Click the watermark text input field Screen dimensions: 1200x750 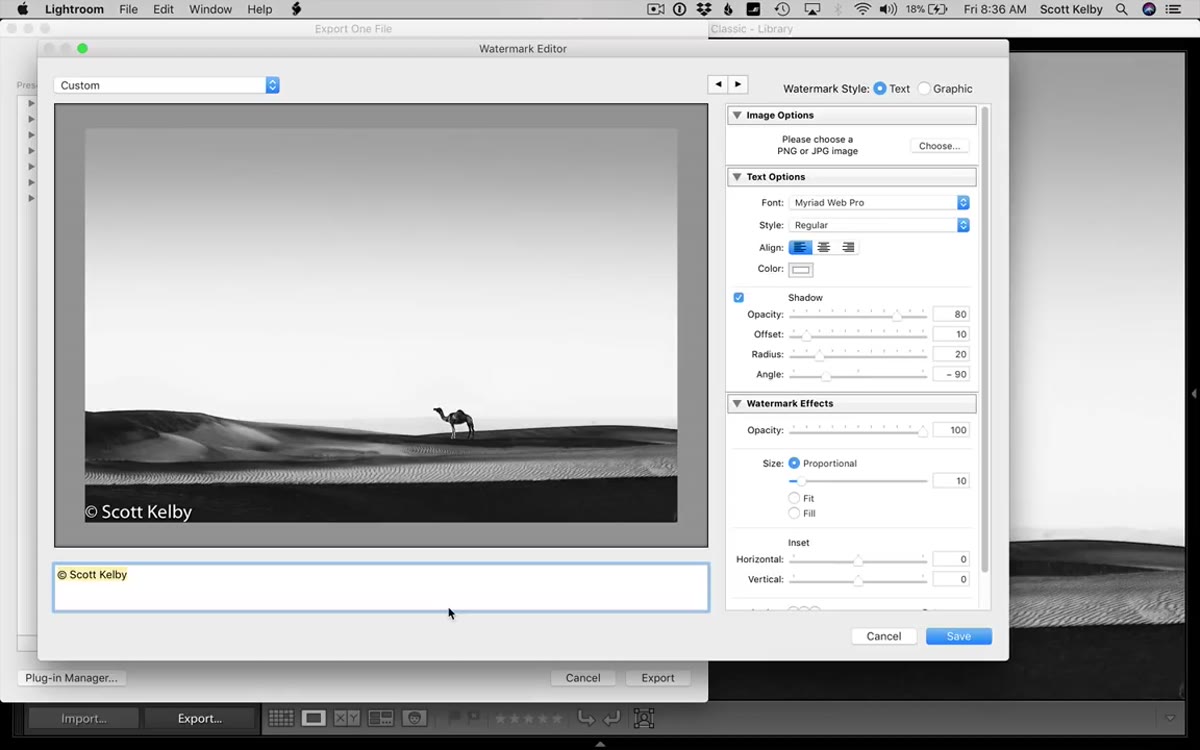381,588
